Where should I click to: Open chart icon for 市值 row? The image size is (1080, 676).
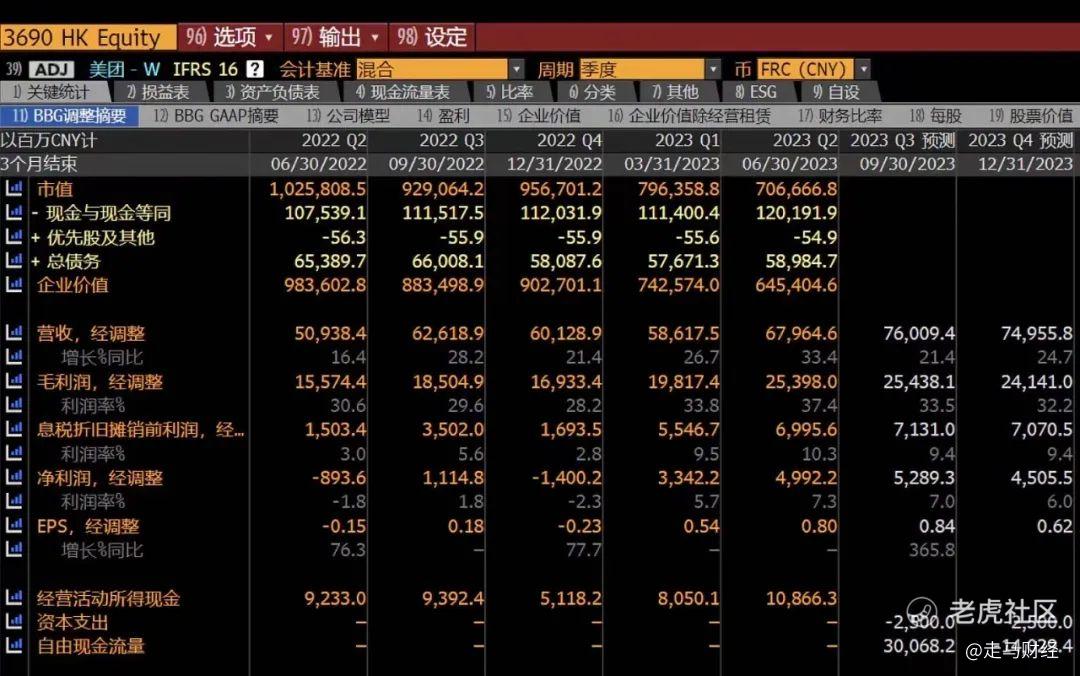point(14,188)
